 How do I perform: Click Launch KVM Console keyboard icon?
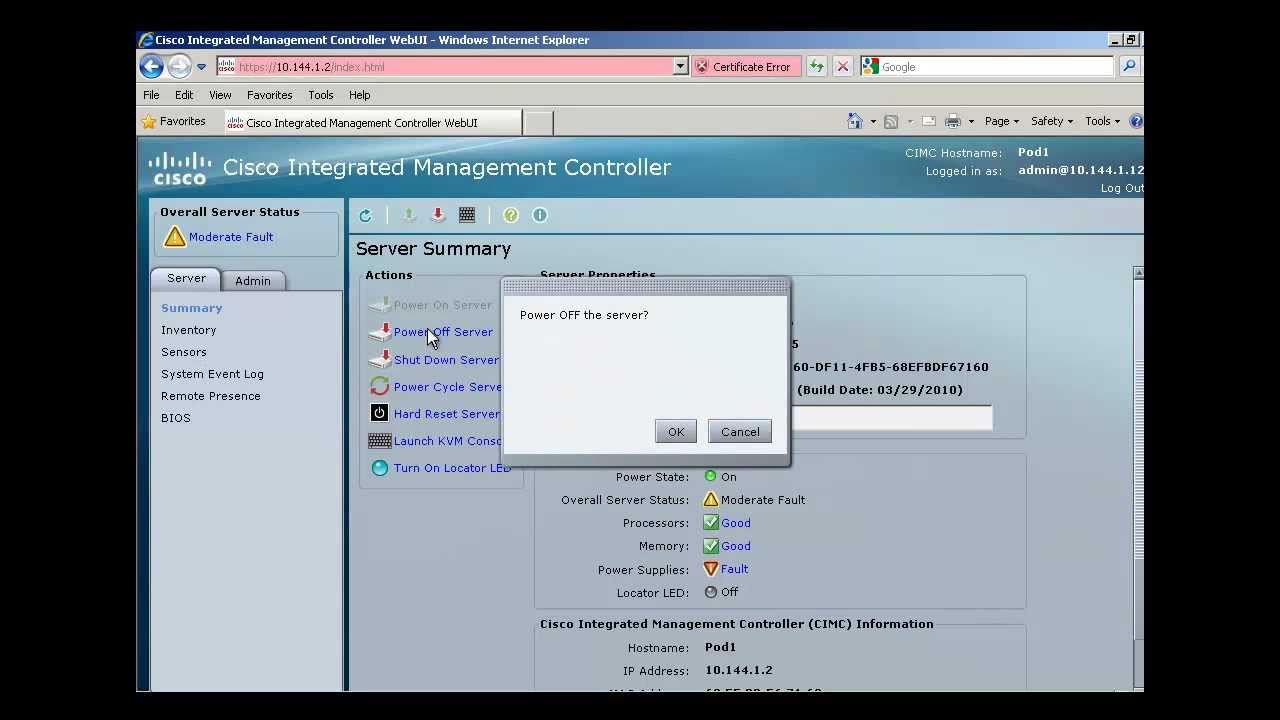380,440
